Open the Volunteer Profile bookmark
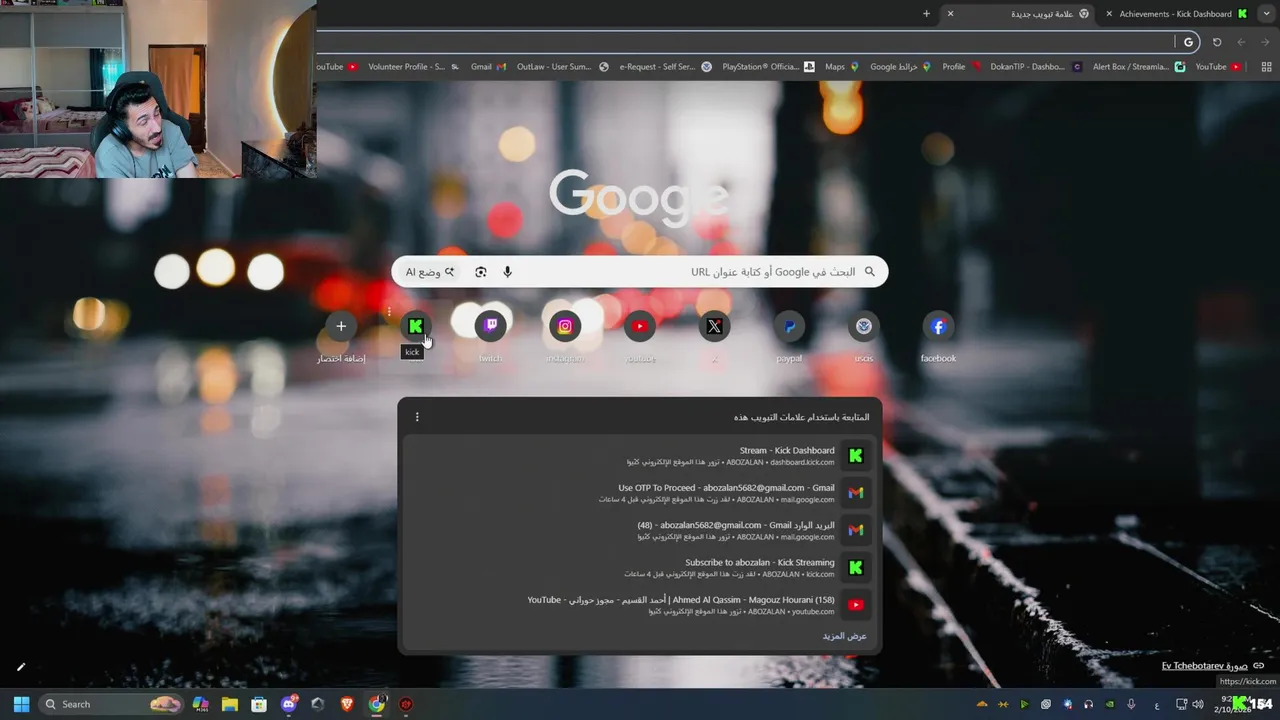Image resolution: width=1280 pixels, height=720 pixels. pyautogui.click(x=413, y=67)
